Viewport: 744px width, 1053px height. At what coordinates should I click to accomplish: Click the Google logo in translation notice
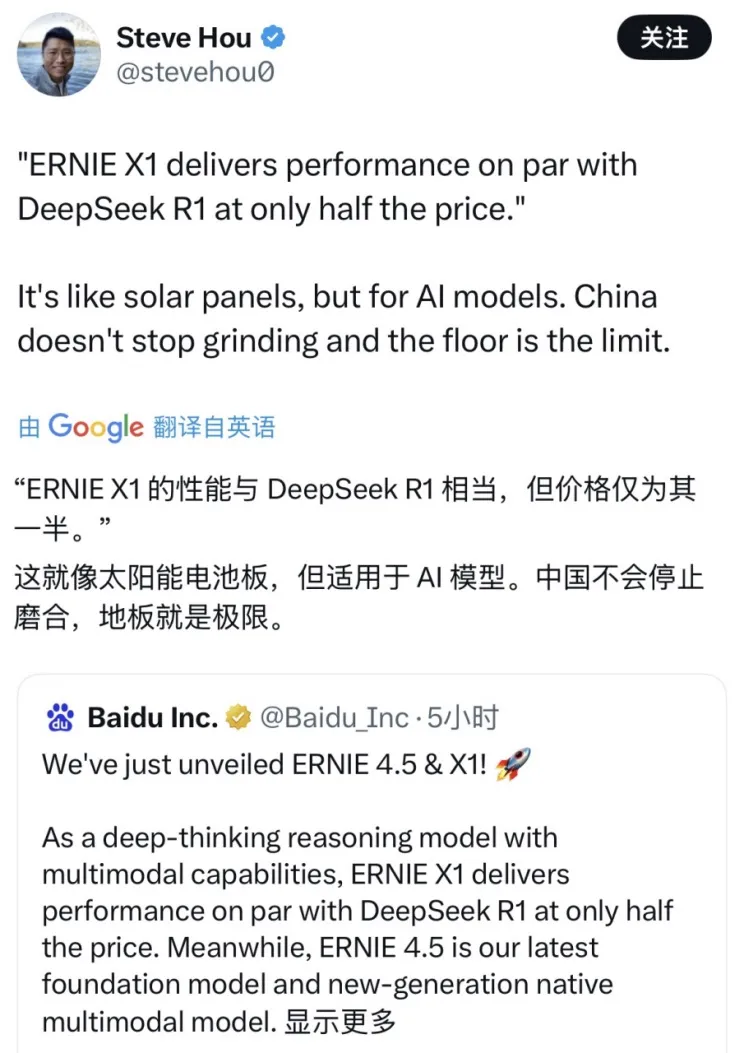point(96,427)
